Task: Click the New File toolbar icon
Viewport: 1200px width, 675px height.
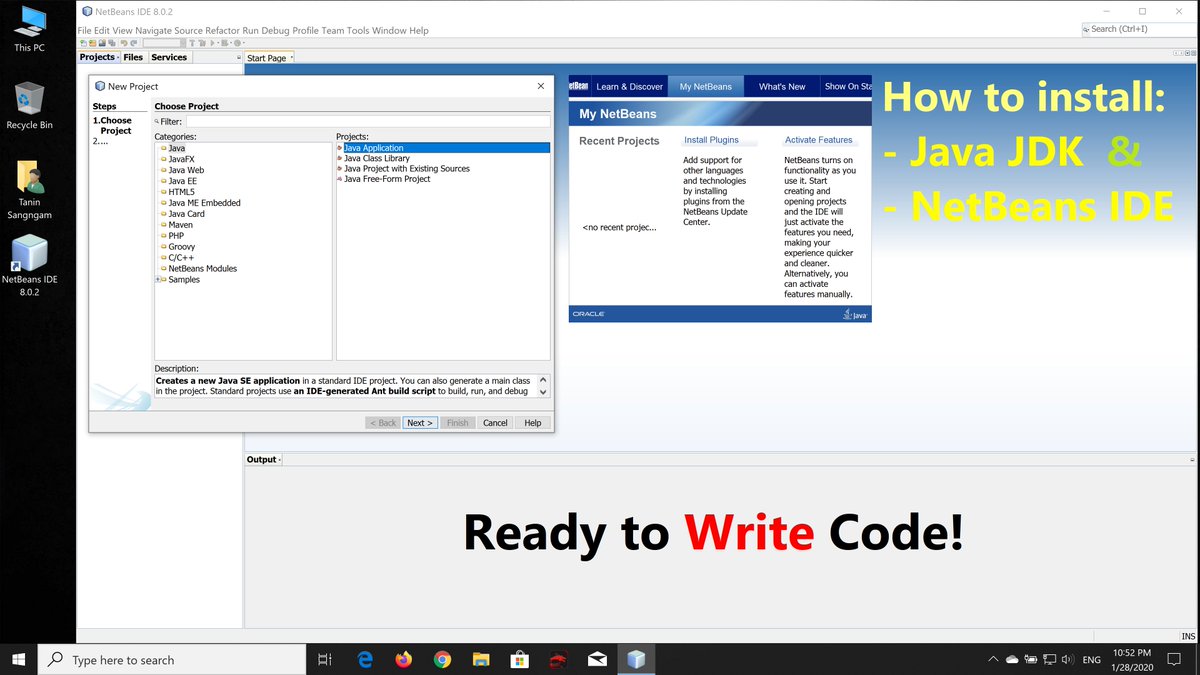Action: click(84, 43)
